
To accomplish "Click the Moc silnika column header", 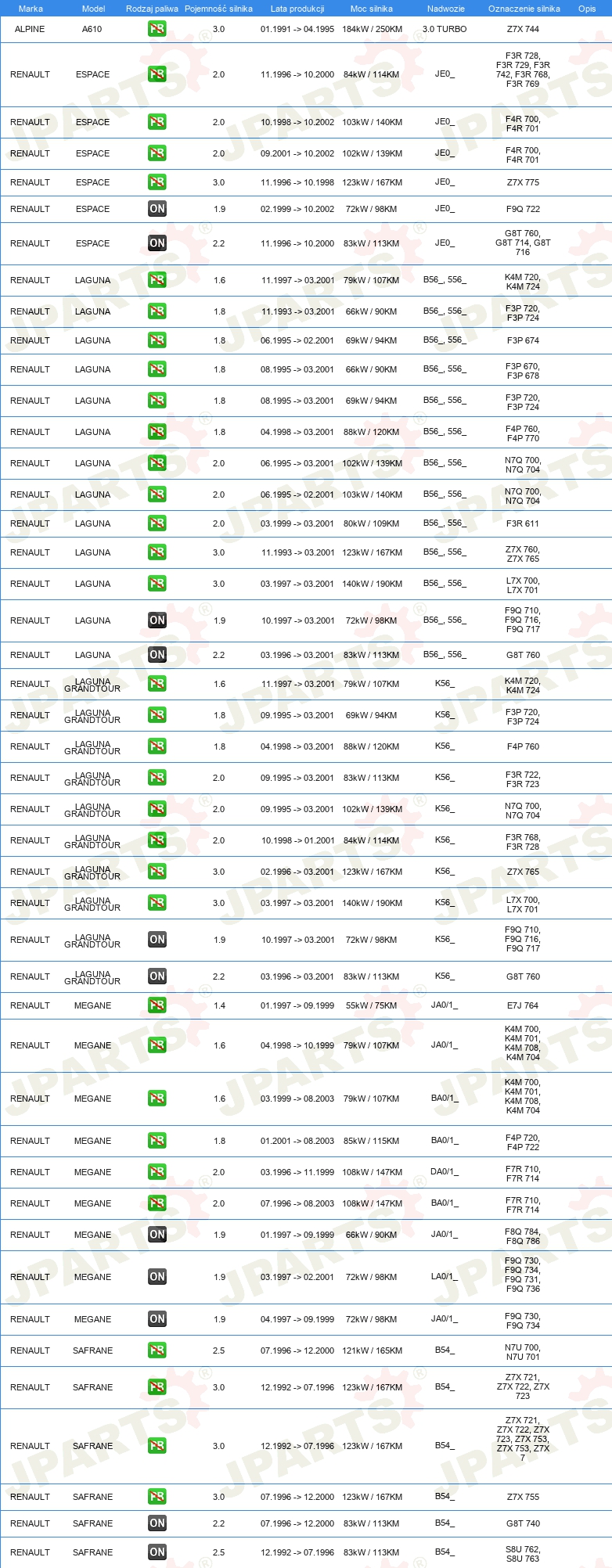I will pyautogui.click(x=372, y=9).
